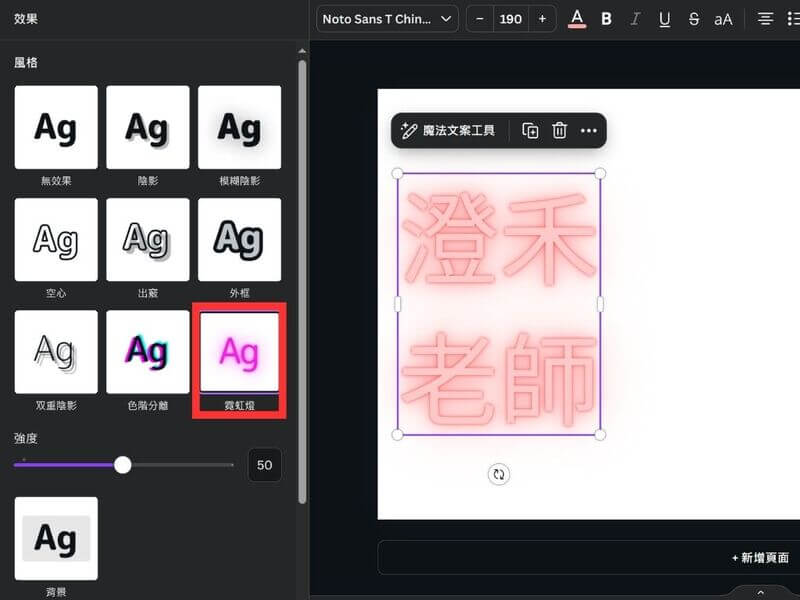
Task: Open text alignment options
Action: 765,19
